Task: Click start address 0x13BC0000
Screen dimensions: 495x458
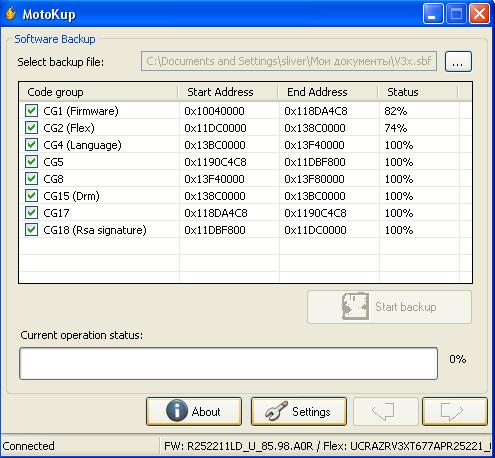Action: pyautogui.click(x=215, y=145)
